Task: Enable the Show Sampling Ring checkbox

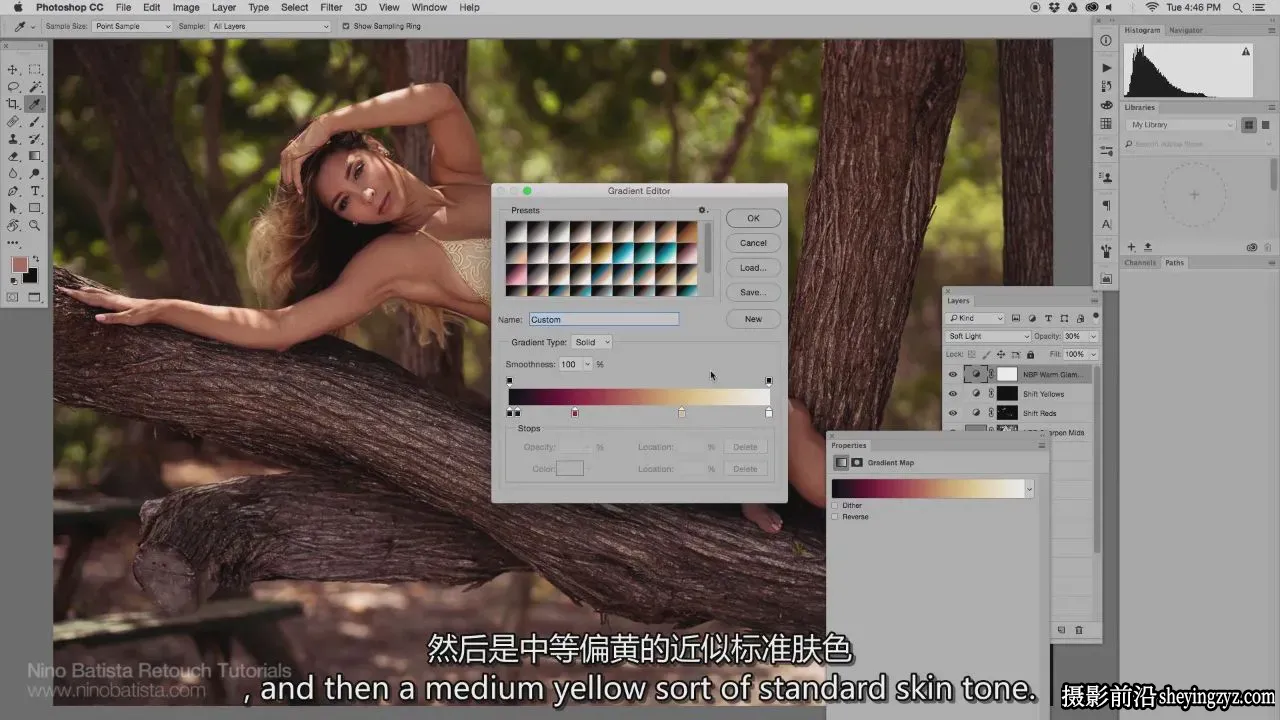Action: point(346,26)
